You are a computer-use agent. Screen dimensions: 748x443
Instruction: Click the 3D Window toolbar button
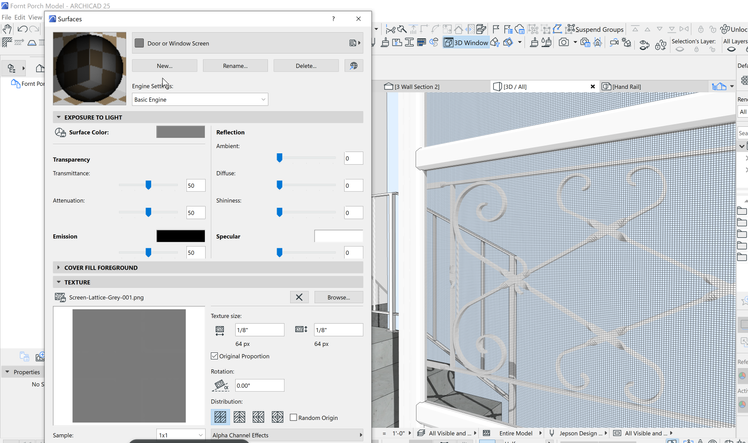[466, 43]
